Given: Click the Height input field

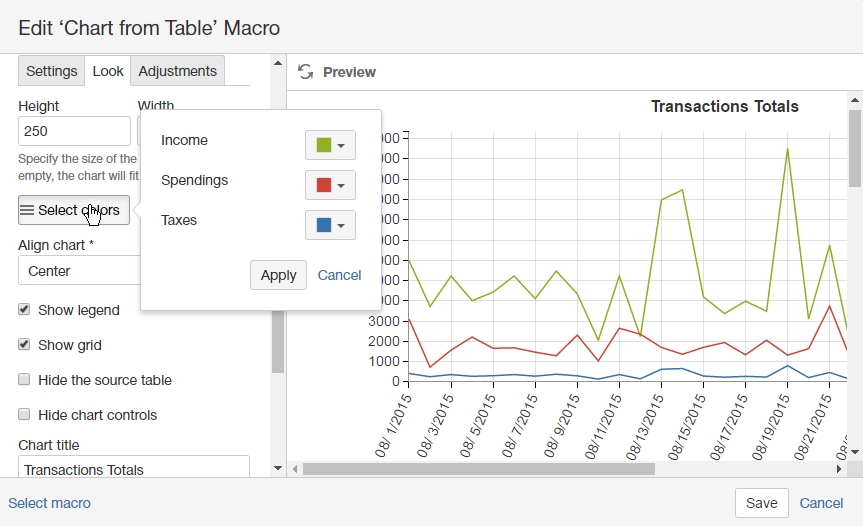Looking at the screenshot, I should click(74, 131).
